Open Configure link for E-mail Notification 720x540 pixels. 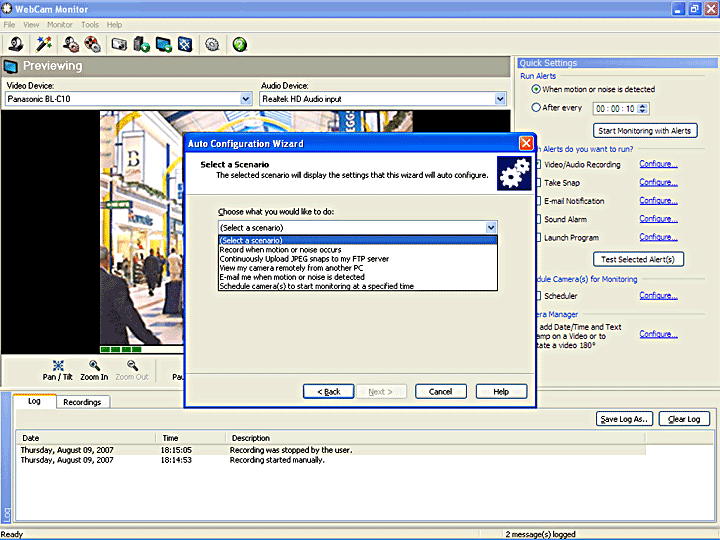658,201
